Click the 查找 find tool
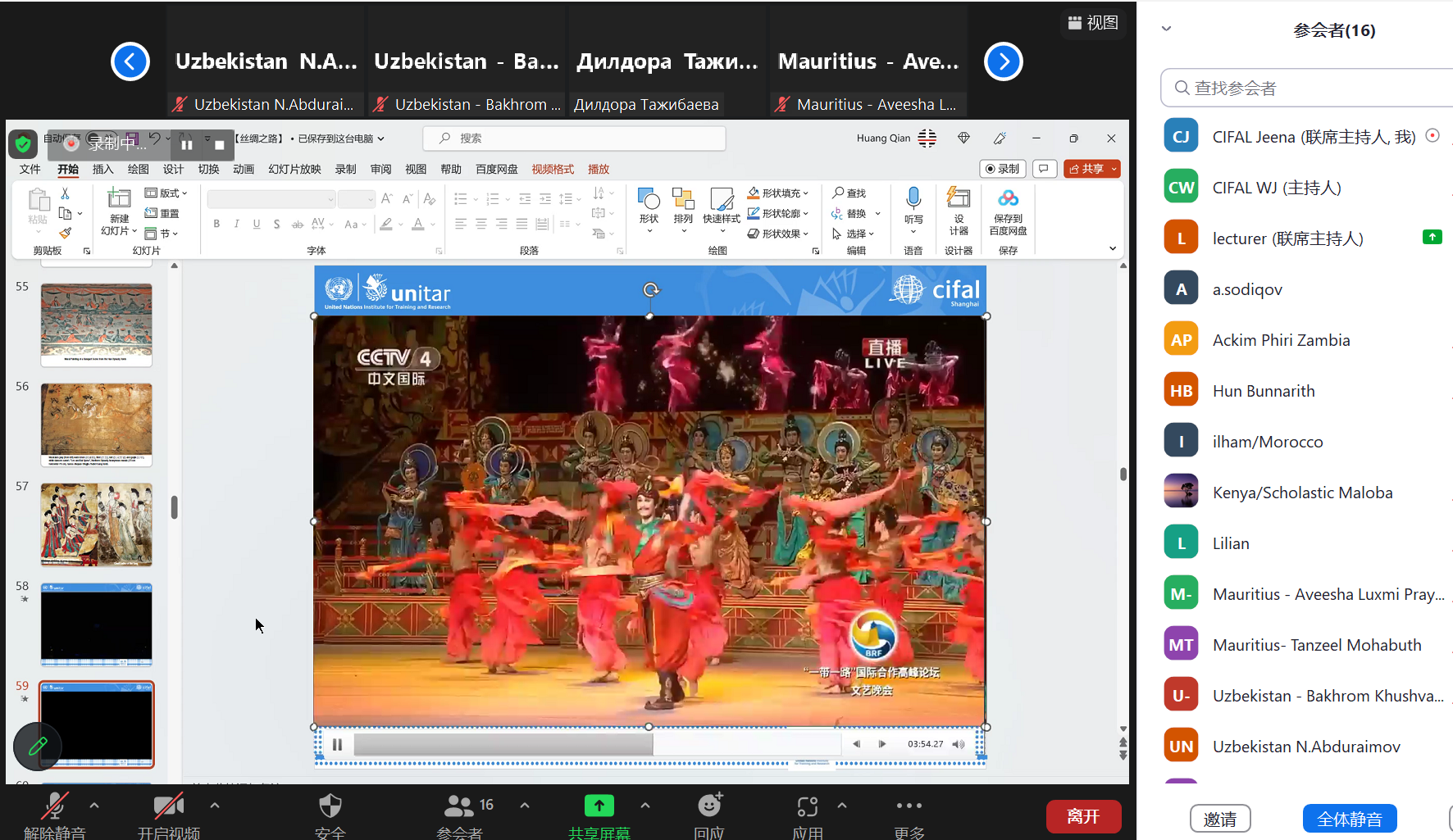 pos(849,193)
